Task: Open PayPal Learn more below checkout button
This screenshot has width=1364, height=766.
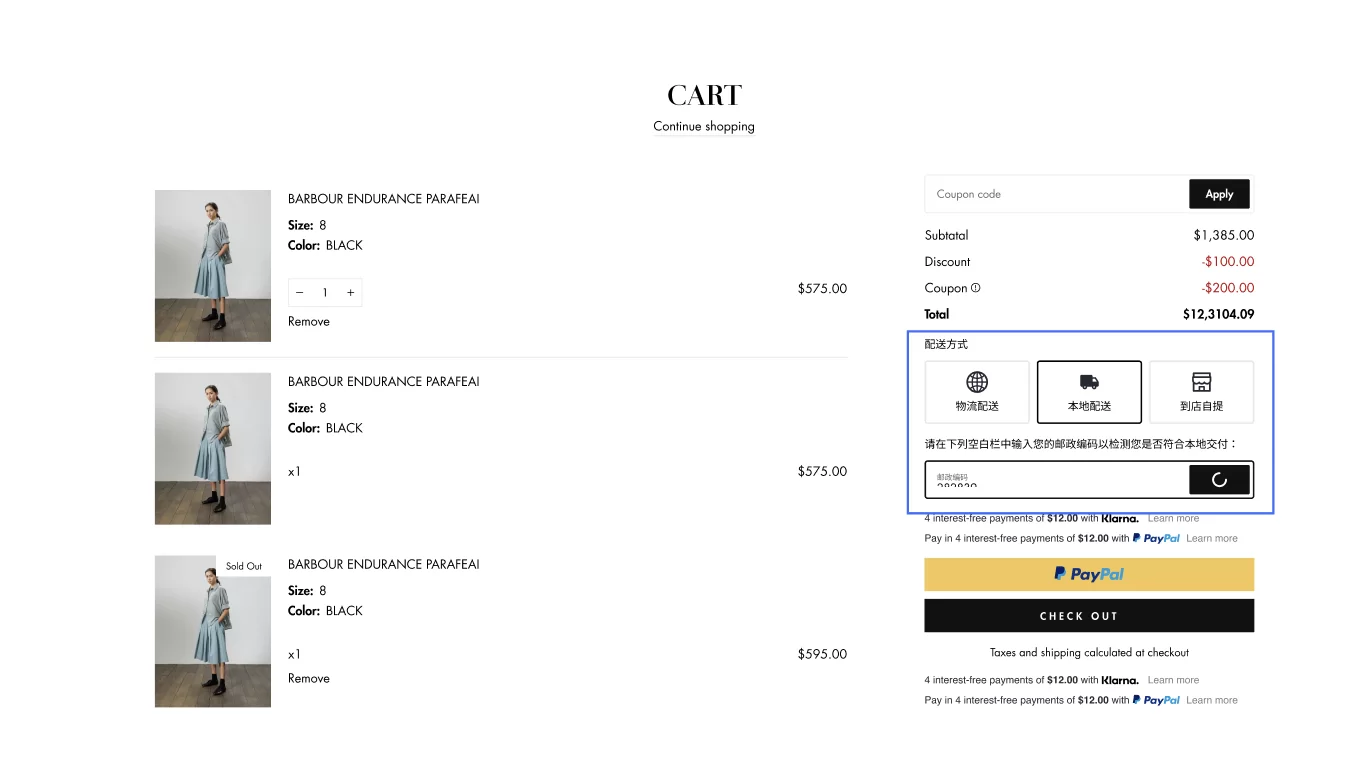Action: click(x=1211, y=700)
